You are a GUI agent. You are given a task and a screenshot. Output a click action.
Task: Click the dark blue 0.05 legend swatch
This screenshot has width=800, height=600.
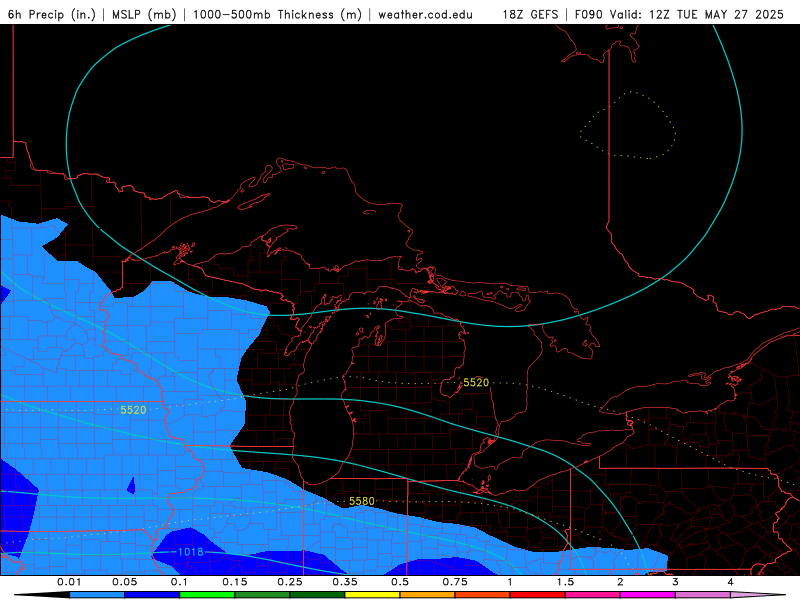(152, 595)
